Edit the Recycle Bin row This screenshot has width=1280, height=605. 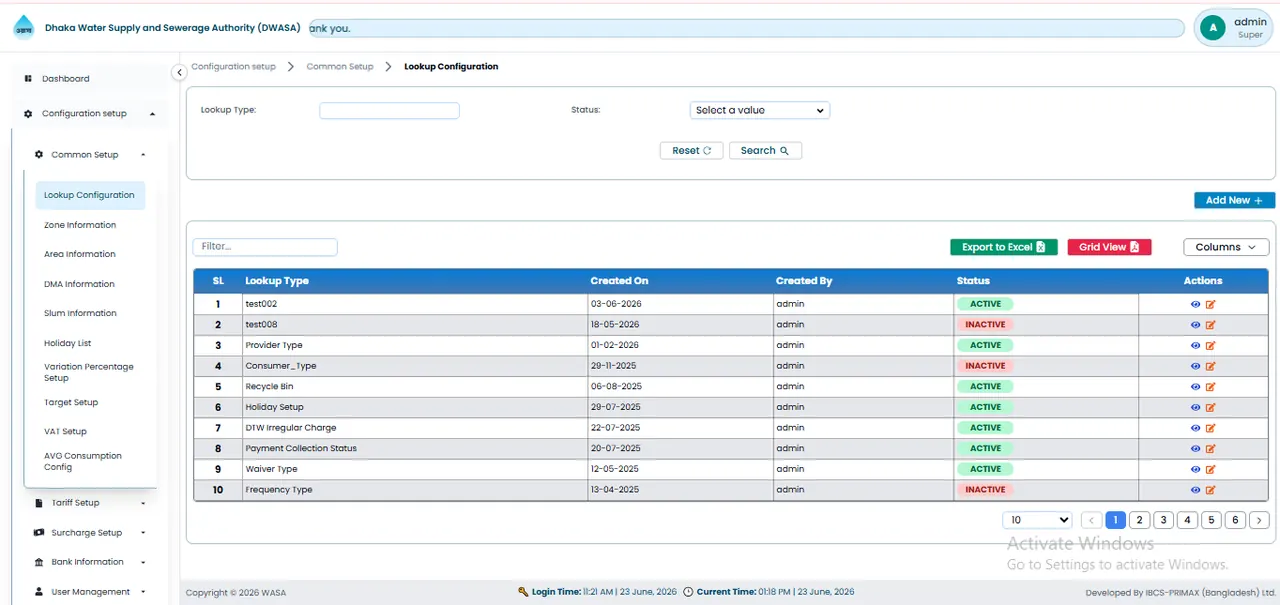point(1210,386)
